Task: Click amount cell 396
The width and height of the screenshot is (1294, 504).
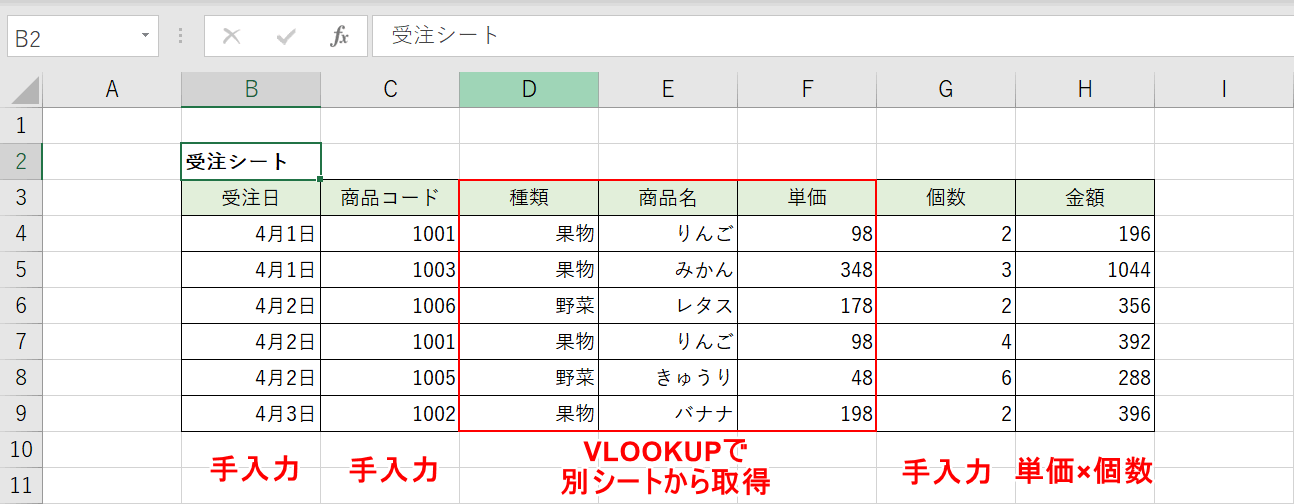Action: (x=1085, y=414)
